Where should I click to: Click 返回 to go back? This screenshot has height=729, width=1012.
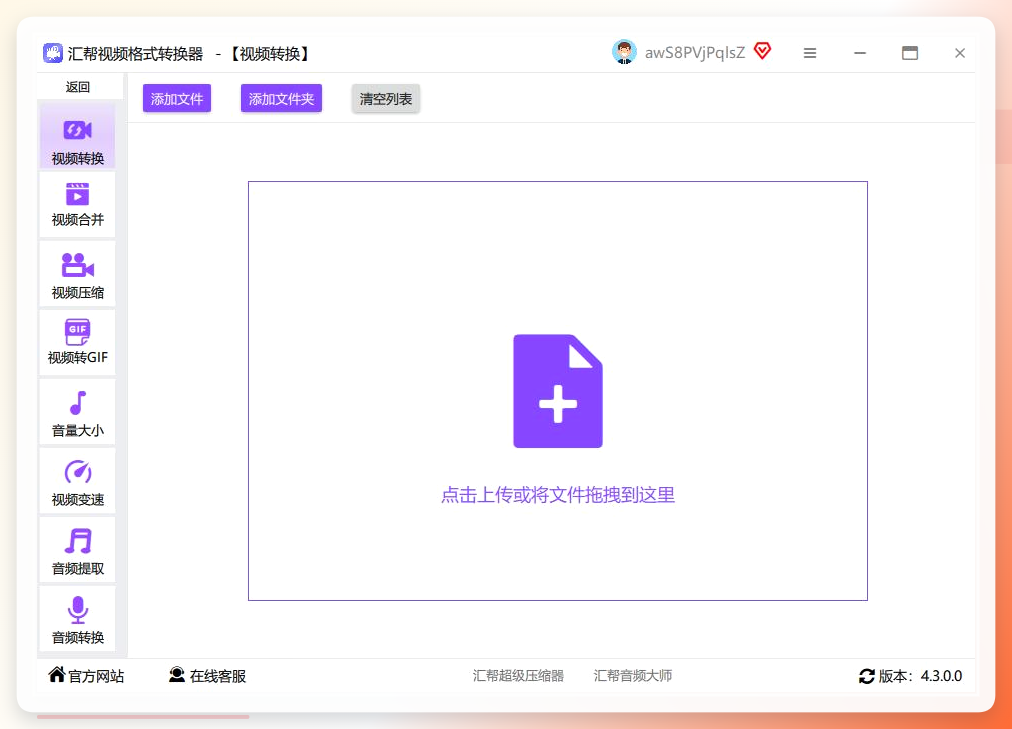77,87
